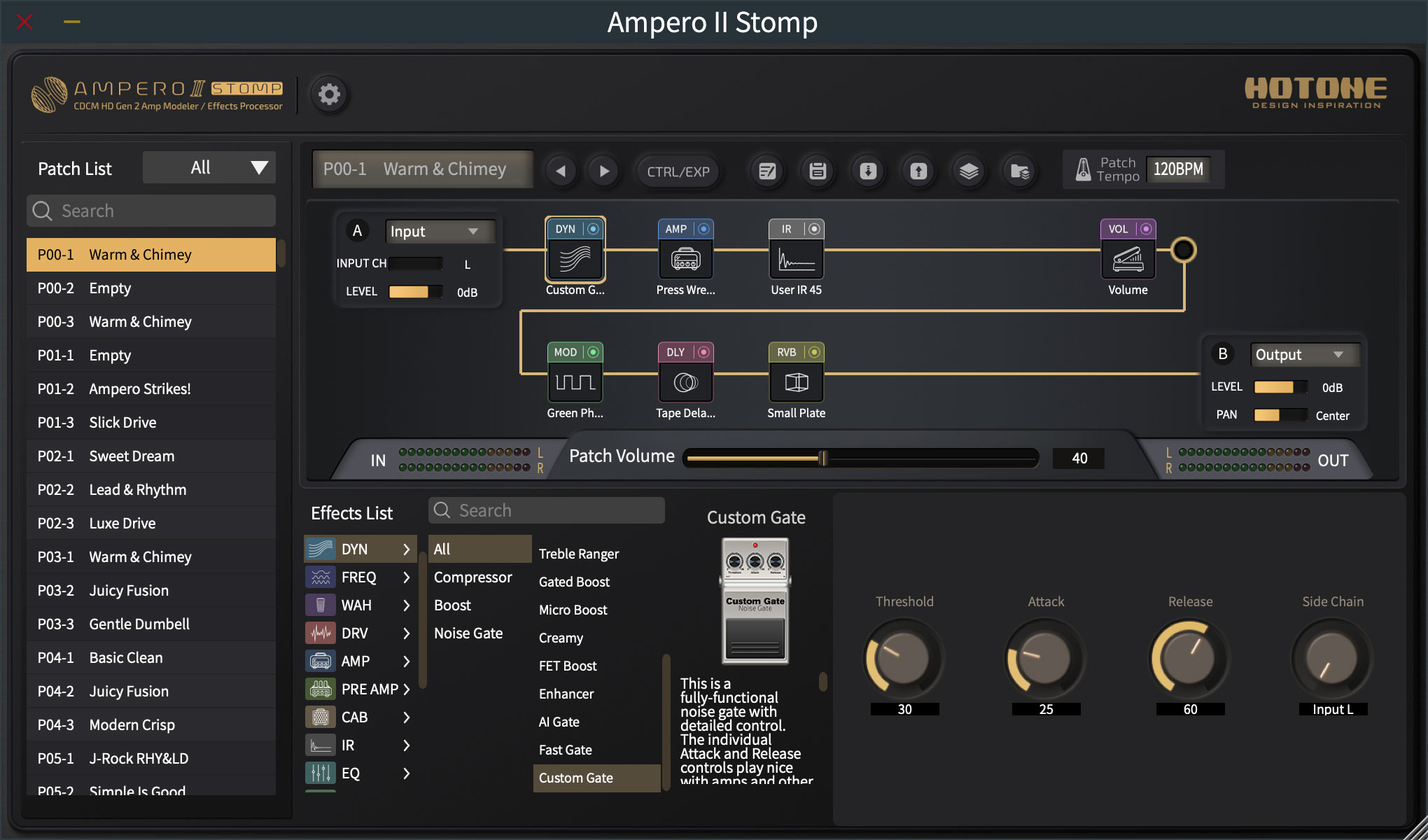
Task: Click the next patch arrow button
Action: (603, 170)
